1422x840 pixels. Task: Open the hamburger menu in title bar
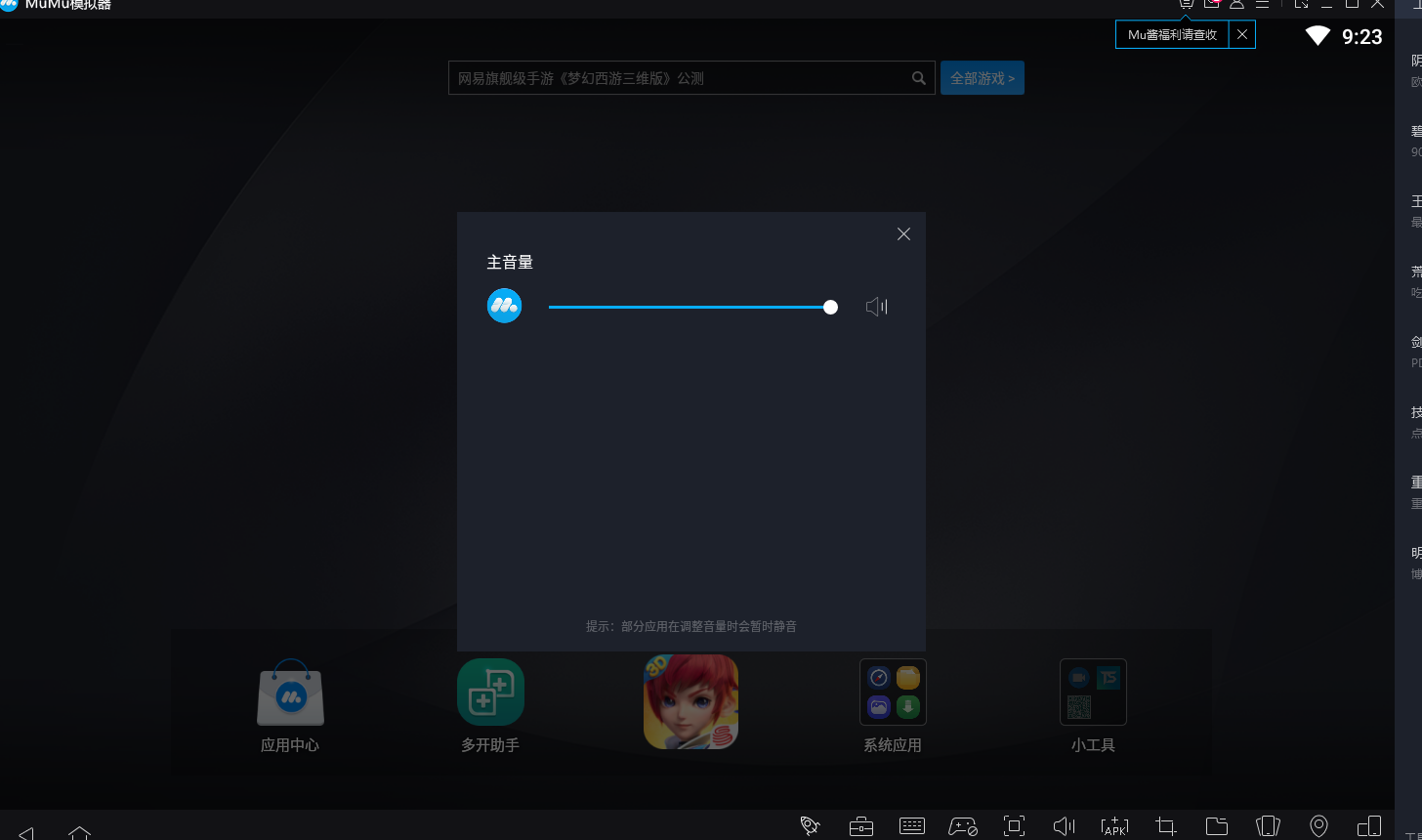[1262, 4]
